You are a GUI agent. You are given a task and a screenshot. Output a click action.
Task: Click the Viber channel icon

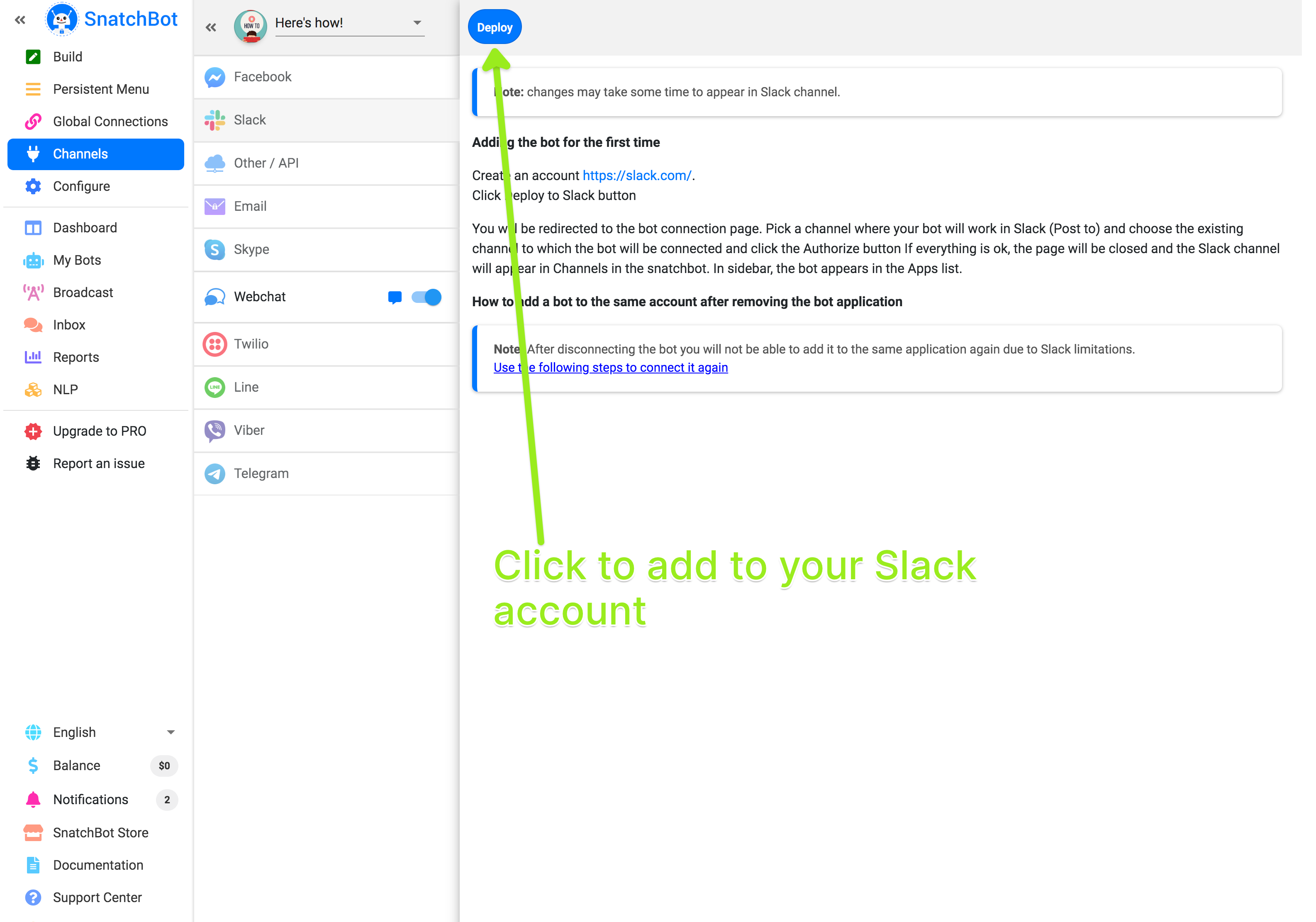(215, 431)
